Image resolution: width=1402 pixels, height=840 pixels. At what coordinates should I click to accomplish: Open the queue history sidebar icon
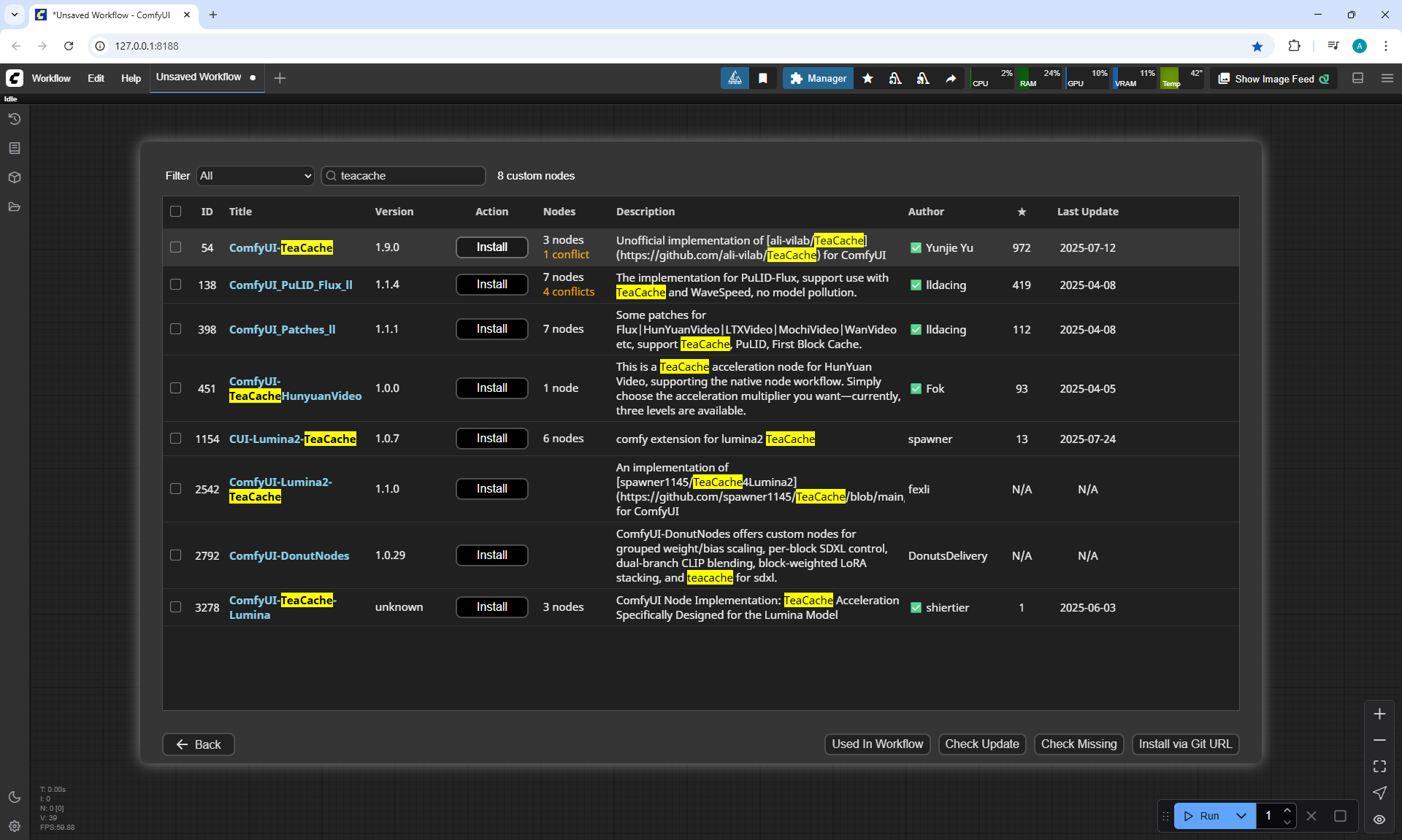(x=15, y=119)
